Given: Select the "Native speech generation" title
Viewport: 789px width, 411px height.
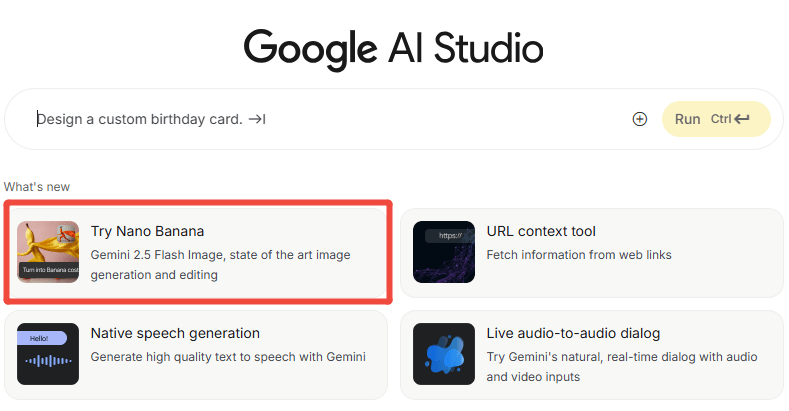Looking at the screenshot, I should pos(175,333).
